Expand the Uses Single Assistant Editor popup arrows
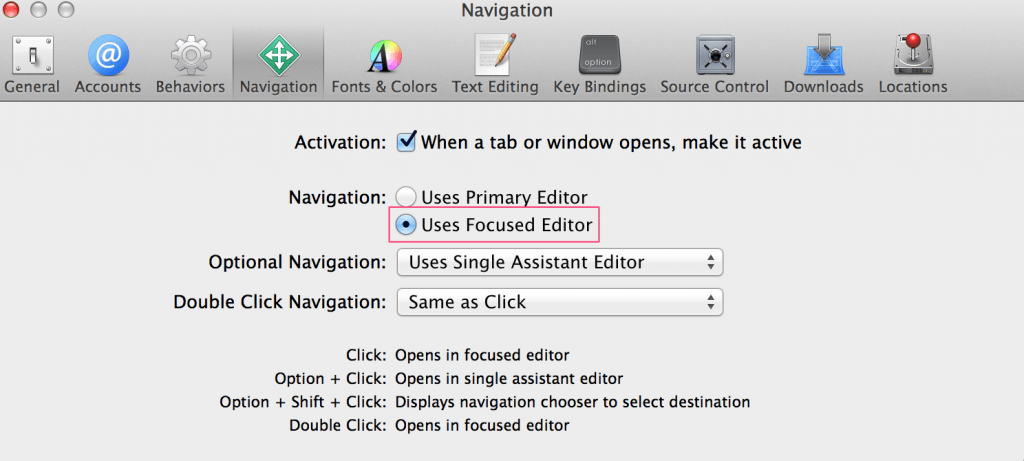1024x461 pixels. 711,262
